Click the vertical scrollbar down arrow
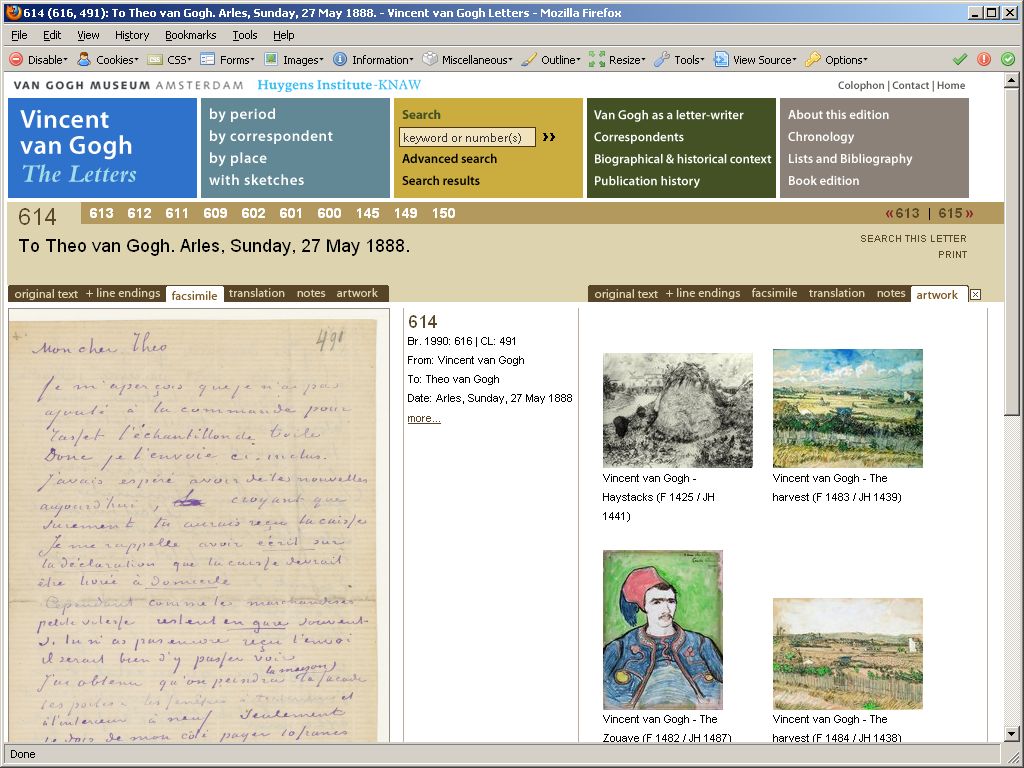 coord(1012,734)
